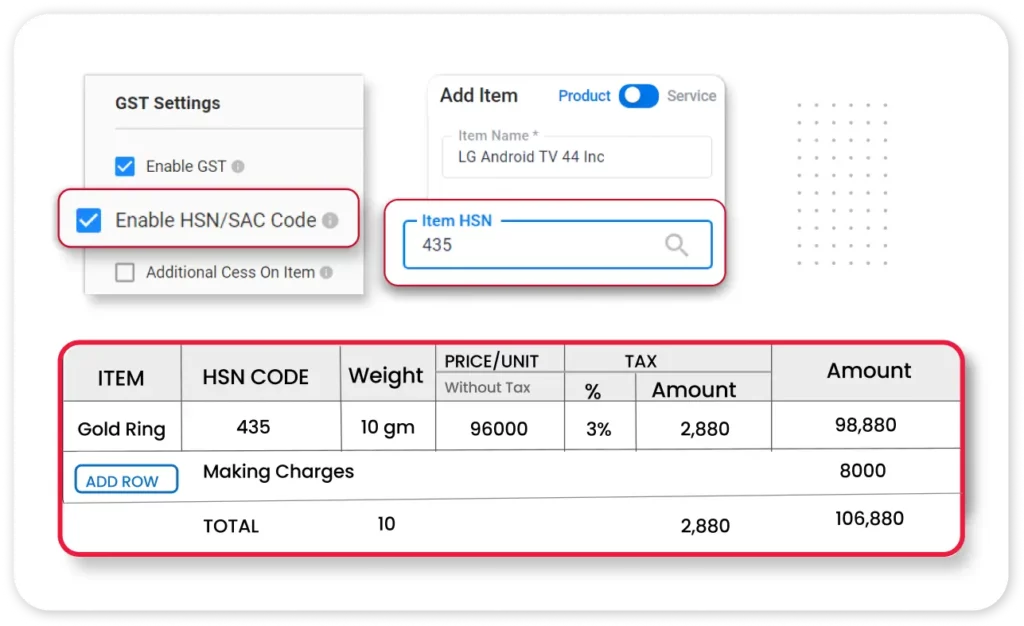Check the Additional Cess On Item box
This screenshot has width=1024, height=626.
tap(125, 272)
